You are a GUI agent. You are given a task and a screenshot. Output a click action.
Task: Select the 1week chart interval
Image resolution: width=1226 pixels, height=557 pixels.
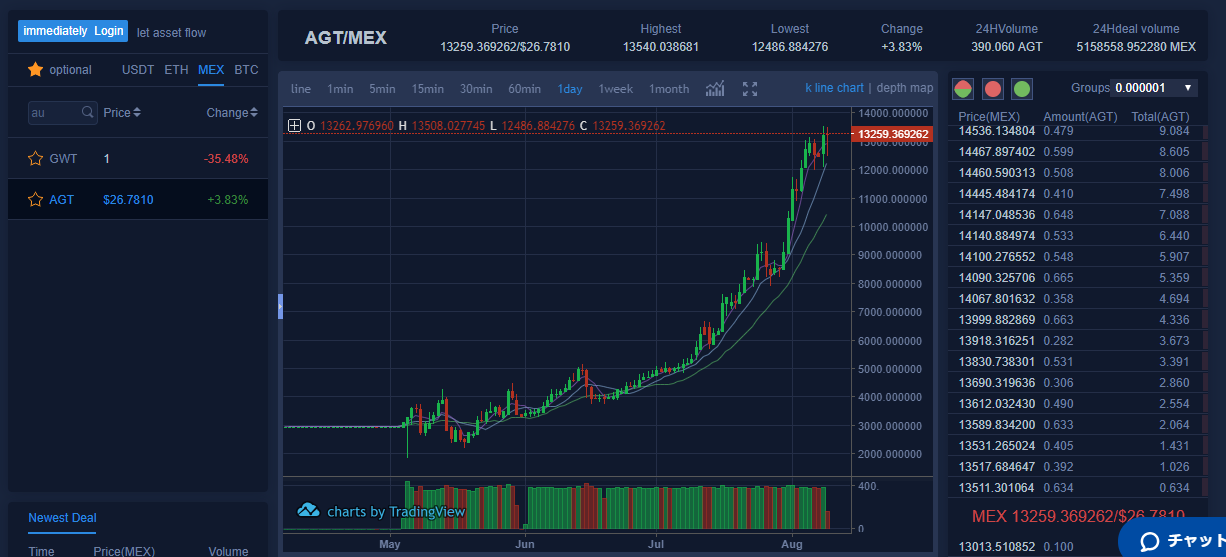615,89
